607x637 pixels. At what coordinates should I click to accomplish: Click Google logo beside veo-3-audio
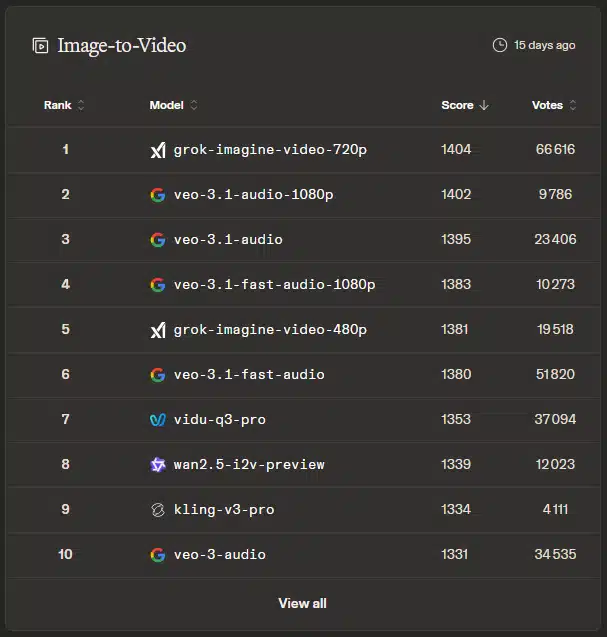[x=157, y=554]
